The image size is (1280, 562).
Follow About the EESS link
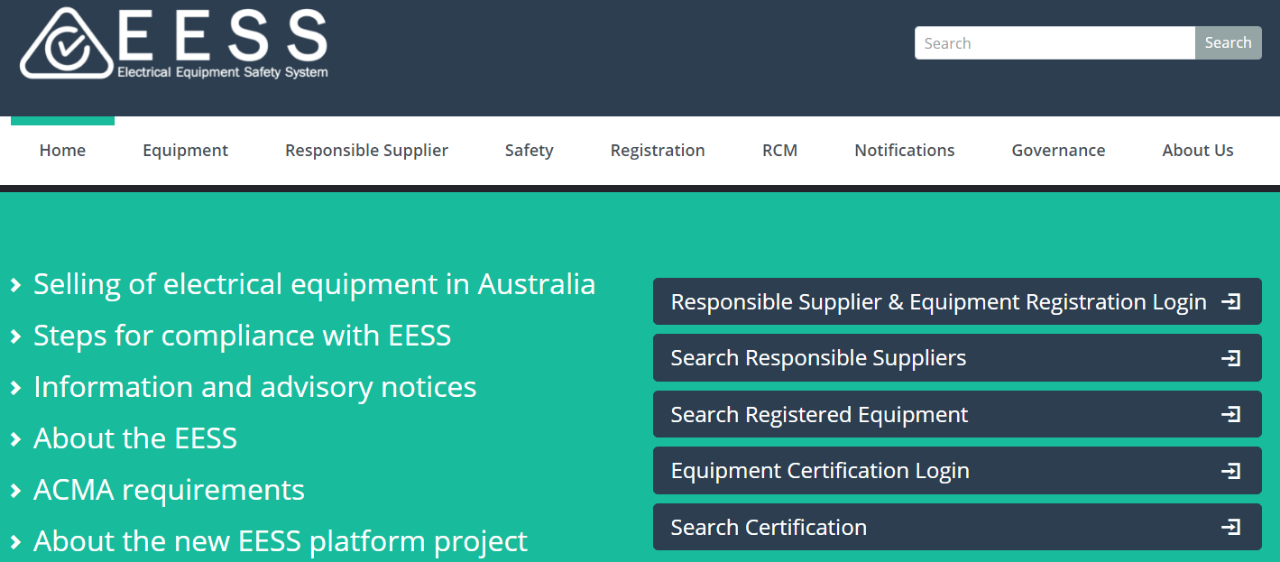tap(135, 438)
